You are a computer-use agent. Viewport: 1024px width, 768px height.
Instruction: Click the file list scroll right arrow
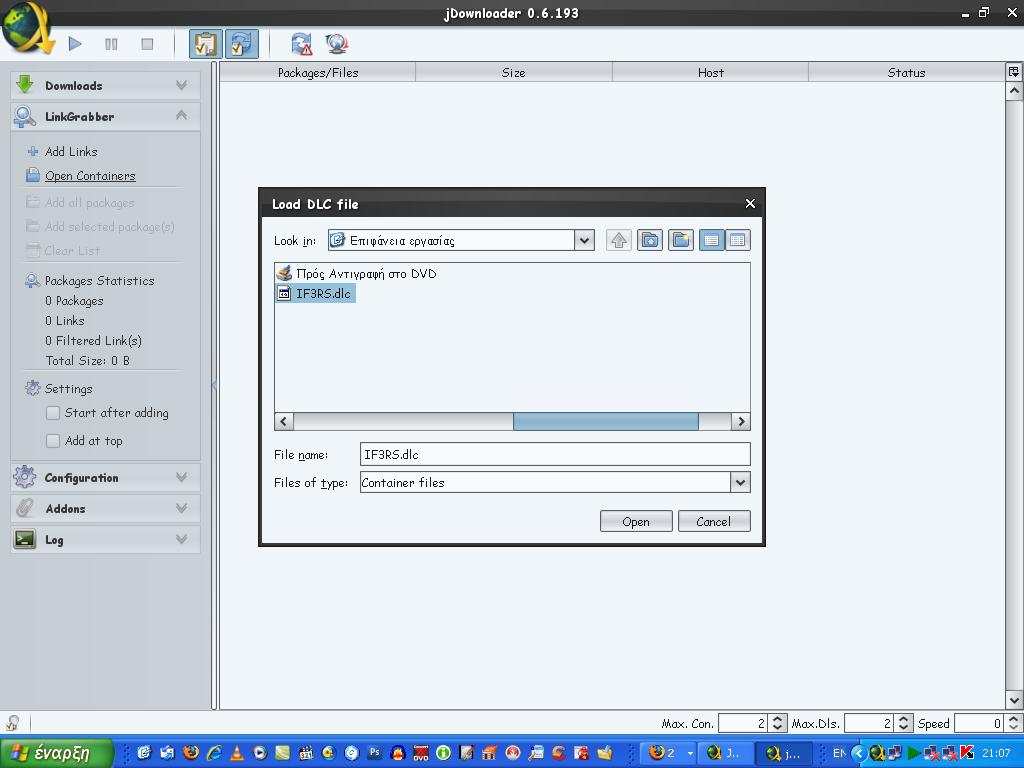(x=741, y=421)
